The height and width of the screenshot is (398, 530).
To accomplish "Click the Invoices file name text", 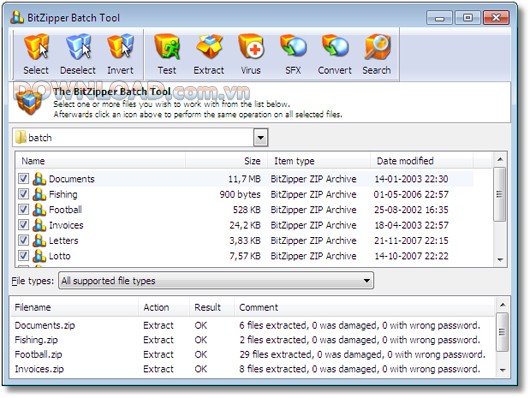I will (66, 225).
